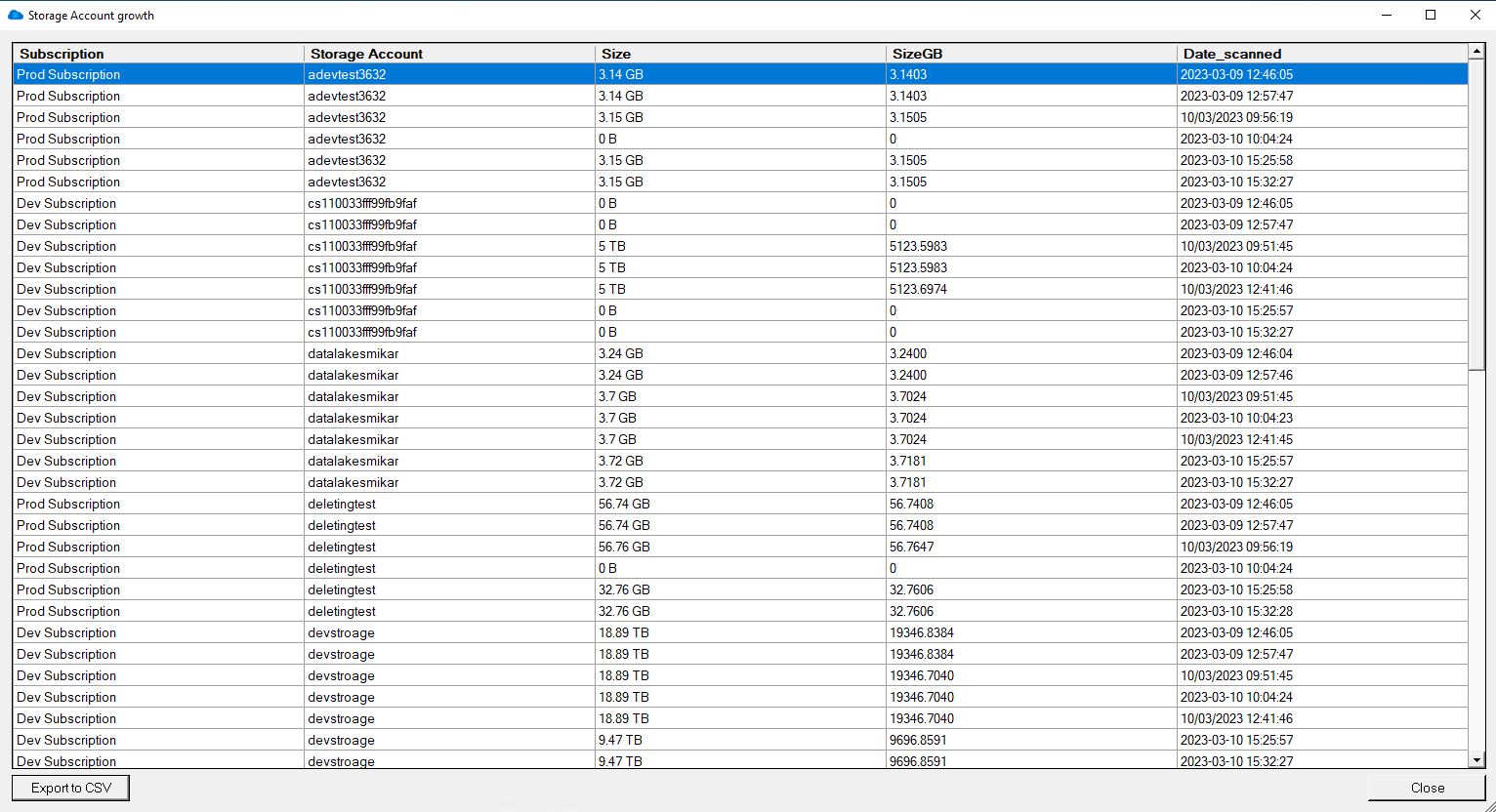Sort by the Subscription column header
The width and height of the screenshot is (1496, 812).
[x=158, y=54]
